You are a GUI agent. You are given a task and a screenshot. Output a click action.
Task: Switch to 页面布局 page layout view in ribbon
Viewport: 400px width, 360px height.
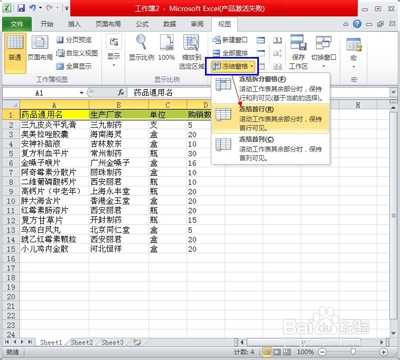pyautogui.click(x=40, y=48)
